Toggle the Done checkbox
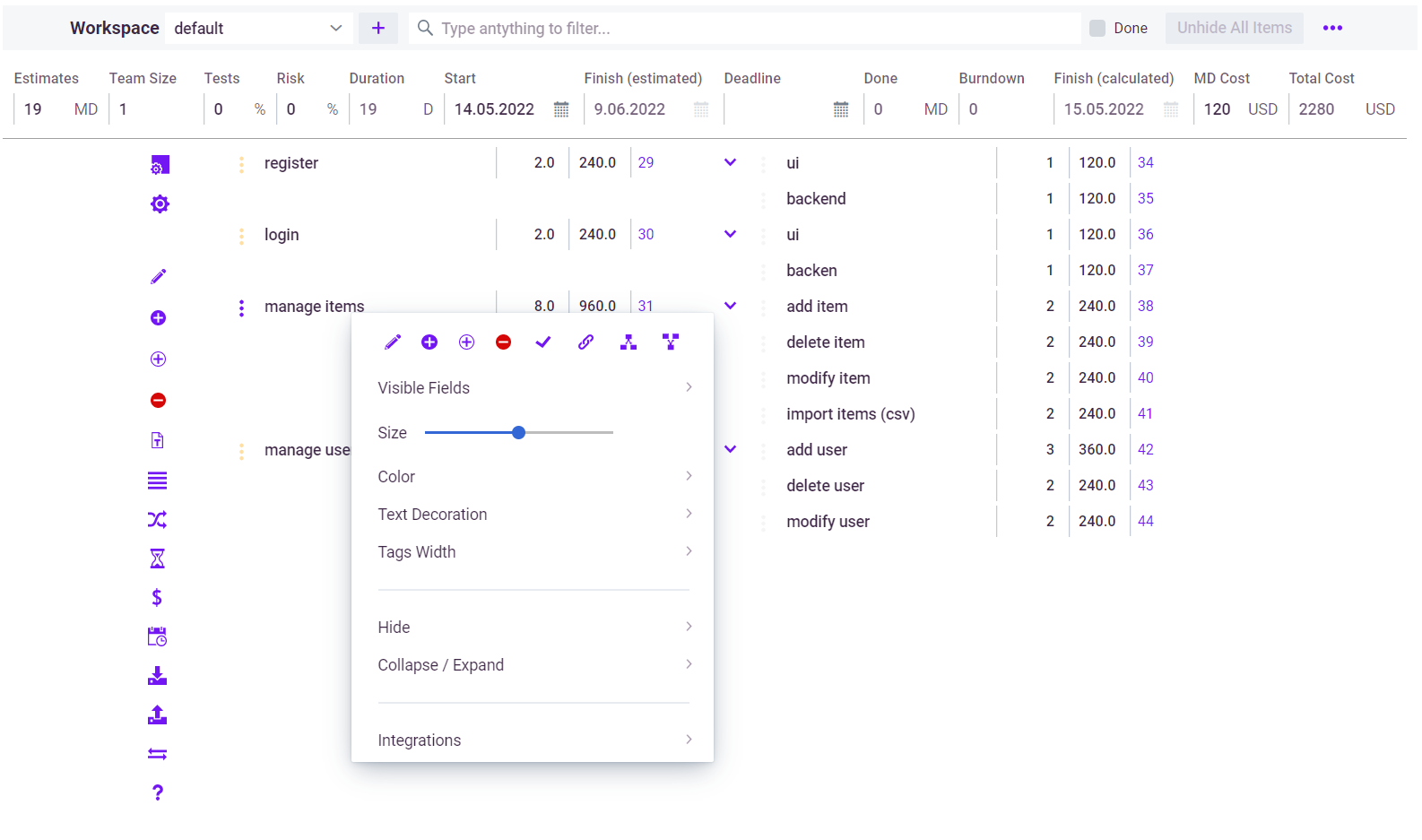 [1097, 28]
